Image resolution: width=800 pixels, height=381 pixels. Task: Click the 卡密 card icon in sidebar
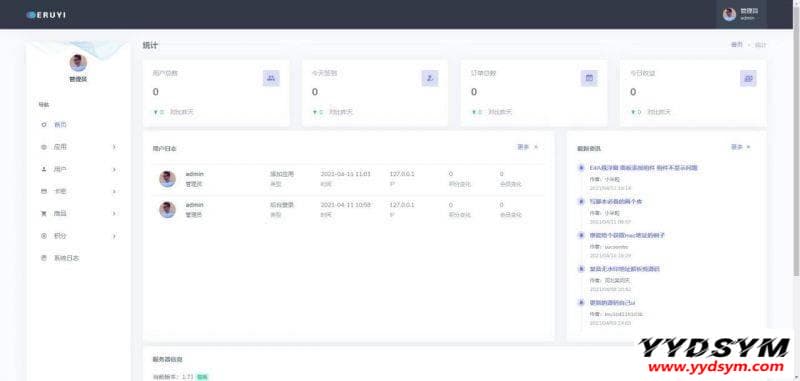[x=44, y=191]
